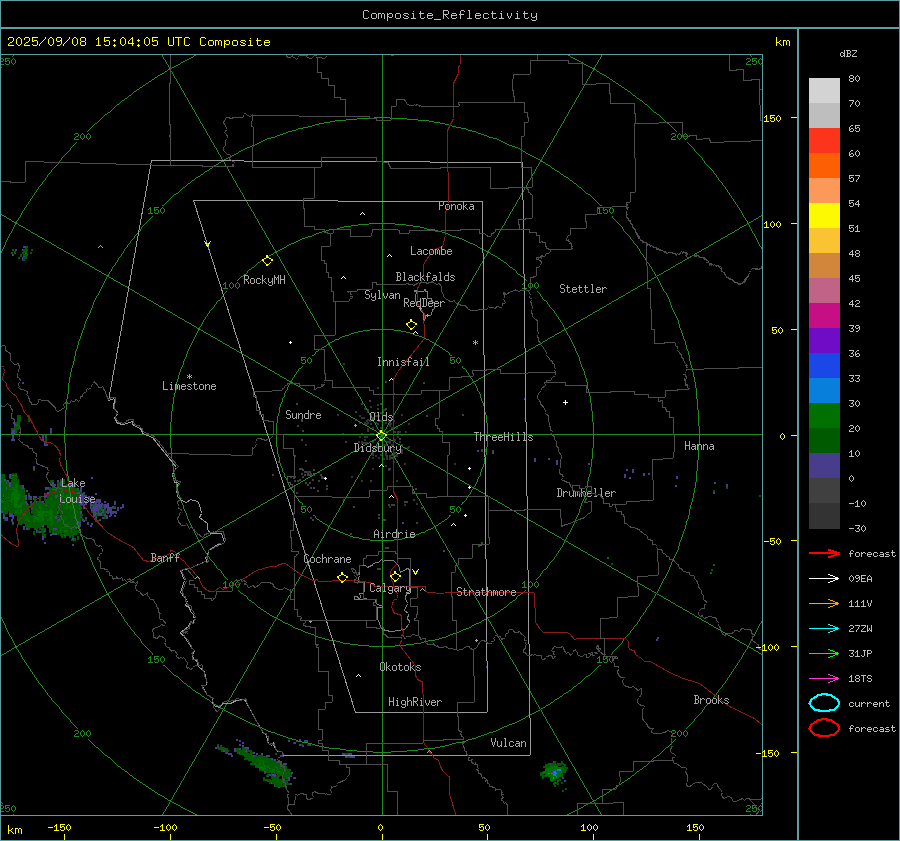The image size is (900, 841).
Task: Click the Innisfail label
Action: [x=403, y=362]
